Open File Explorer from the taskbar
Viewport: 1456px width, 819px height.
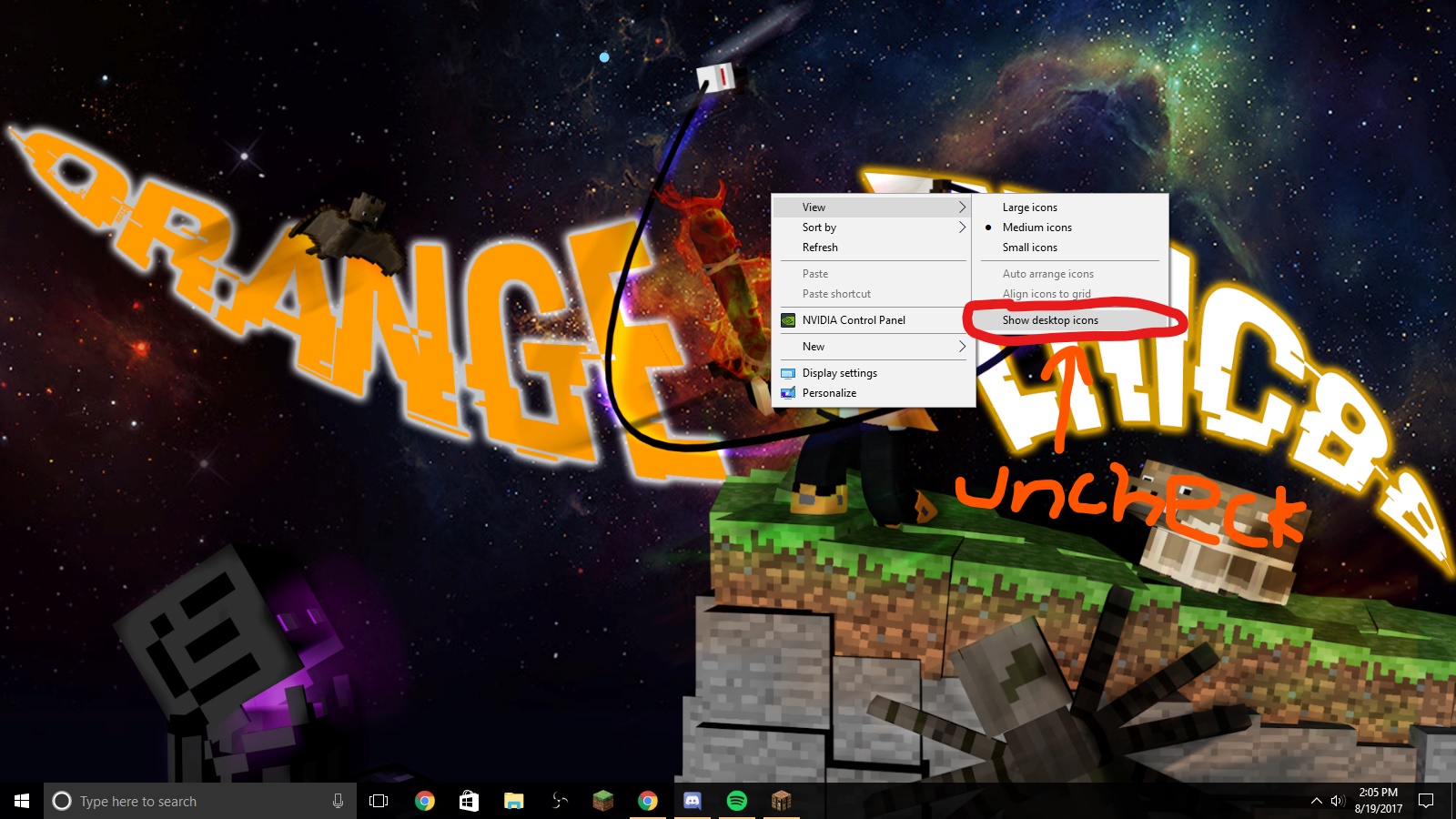tap(513, 801)
